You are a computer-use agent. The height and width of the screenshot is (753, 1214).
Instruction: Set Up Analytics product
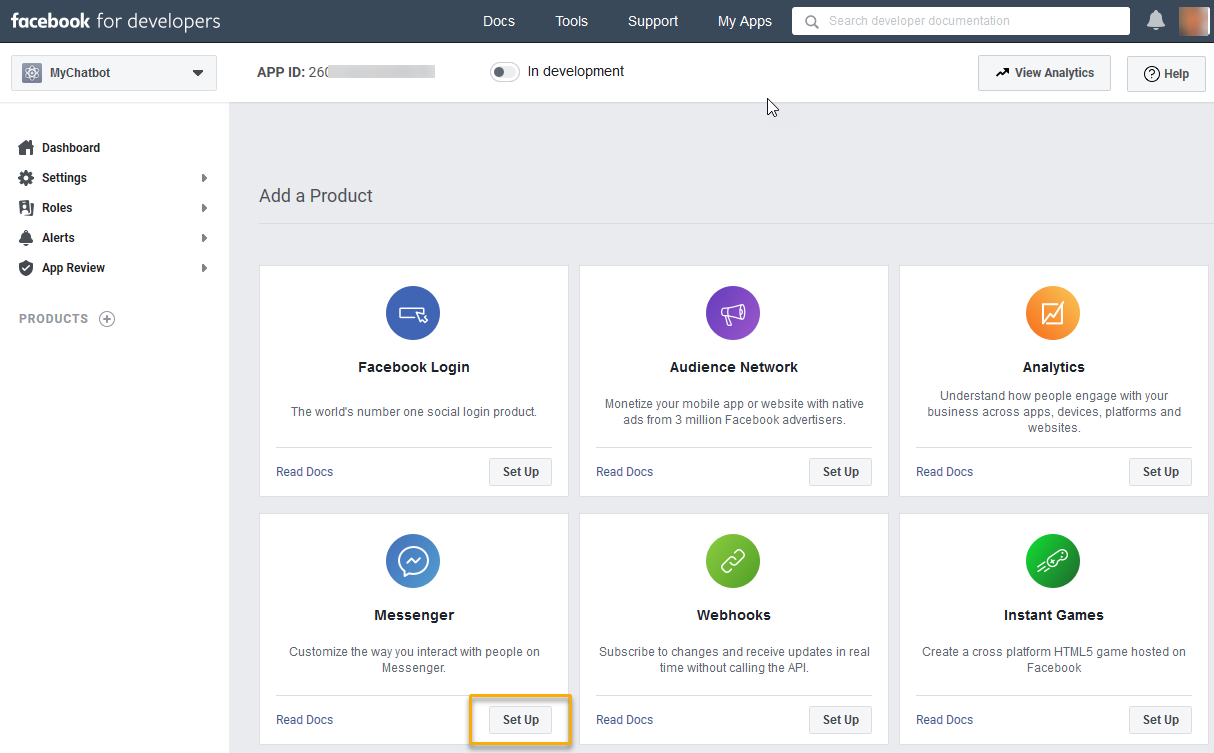click(1160, 472)
